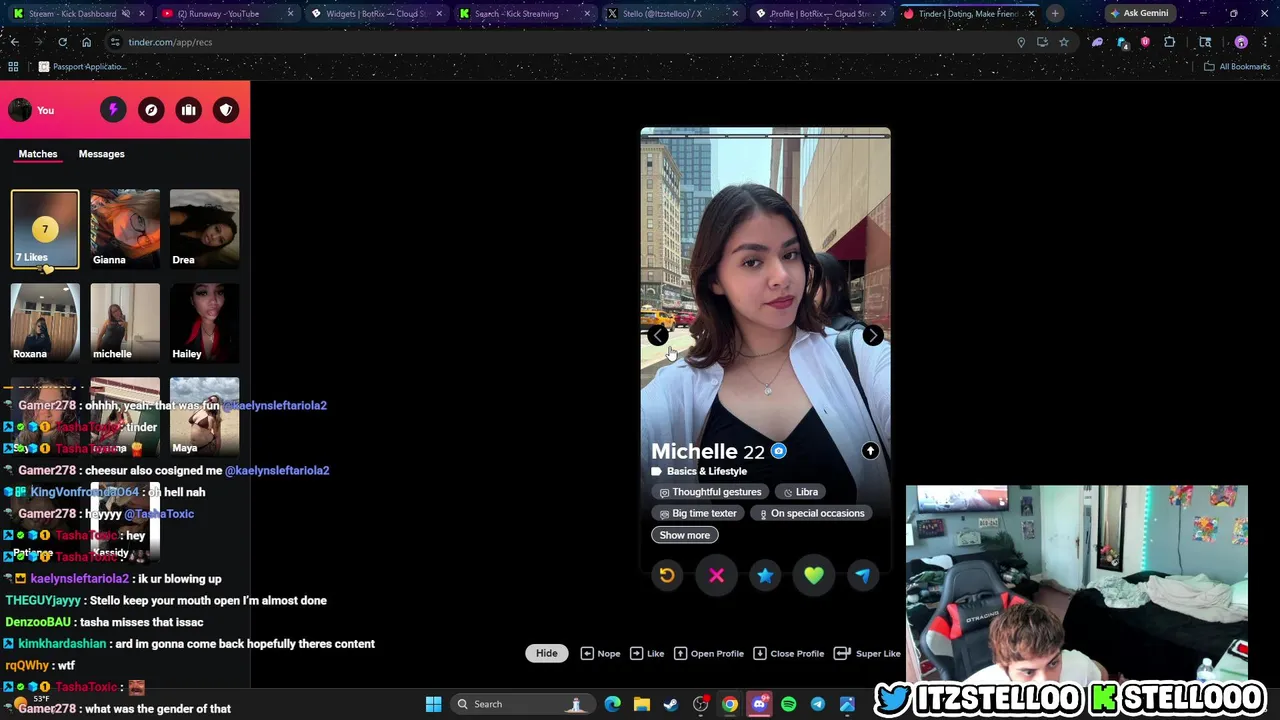The width and height of the screenshot is (1280, 720).
Task: Open the All Bookmarks folder
Action: click(1236, 66)
